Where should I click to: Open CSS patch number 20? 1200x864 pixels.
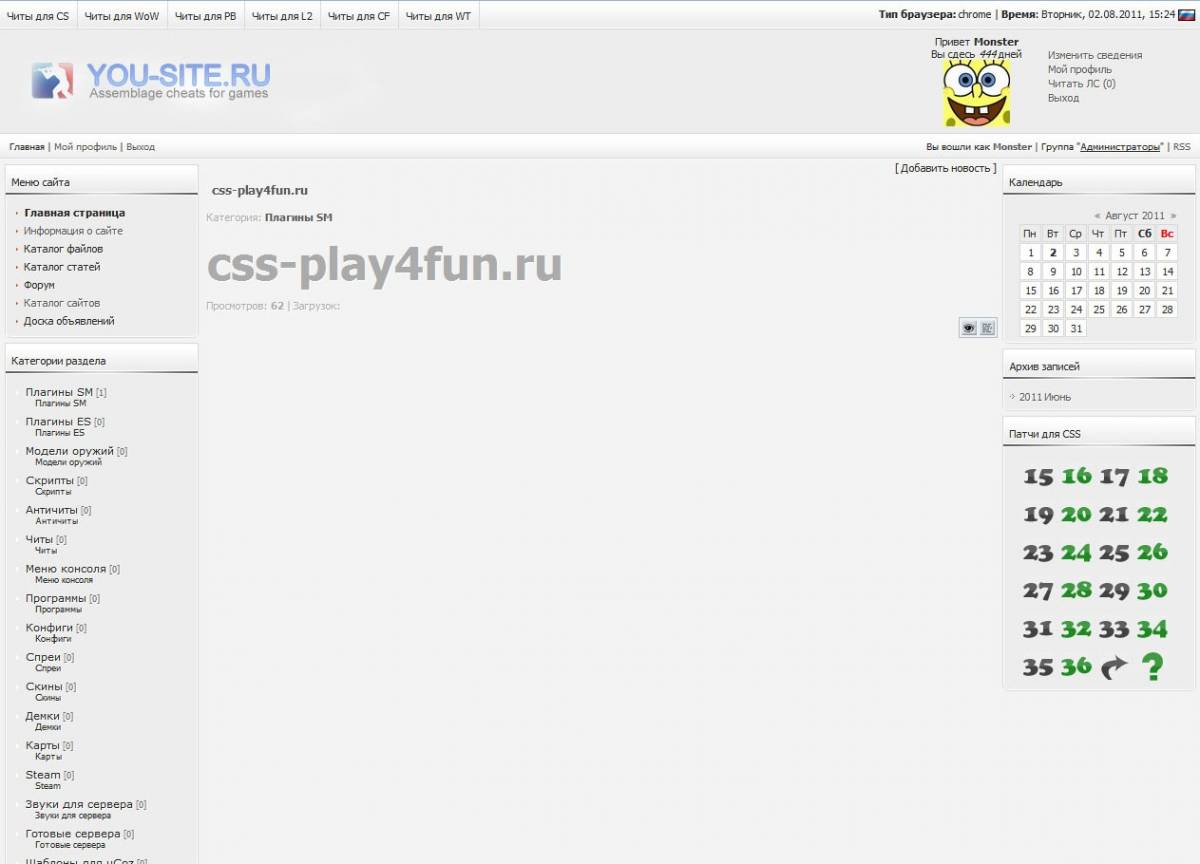pos(1076,514)
